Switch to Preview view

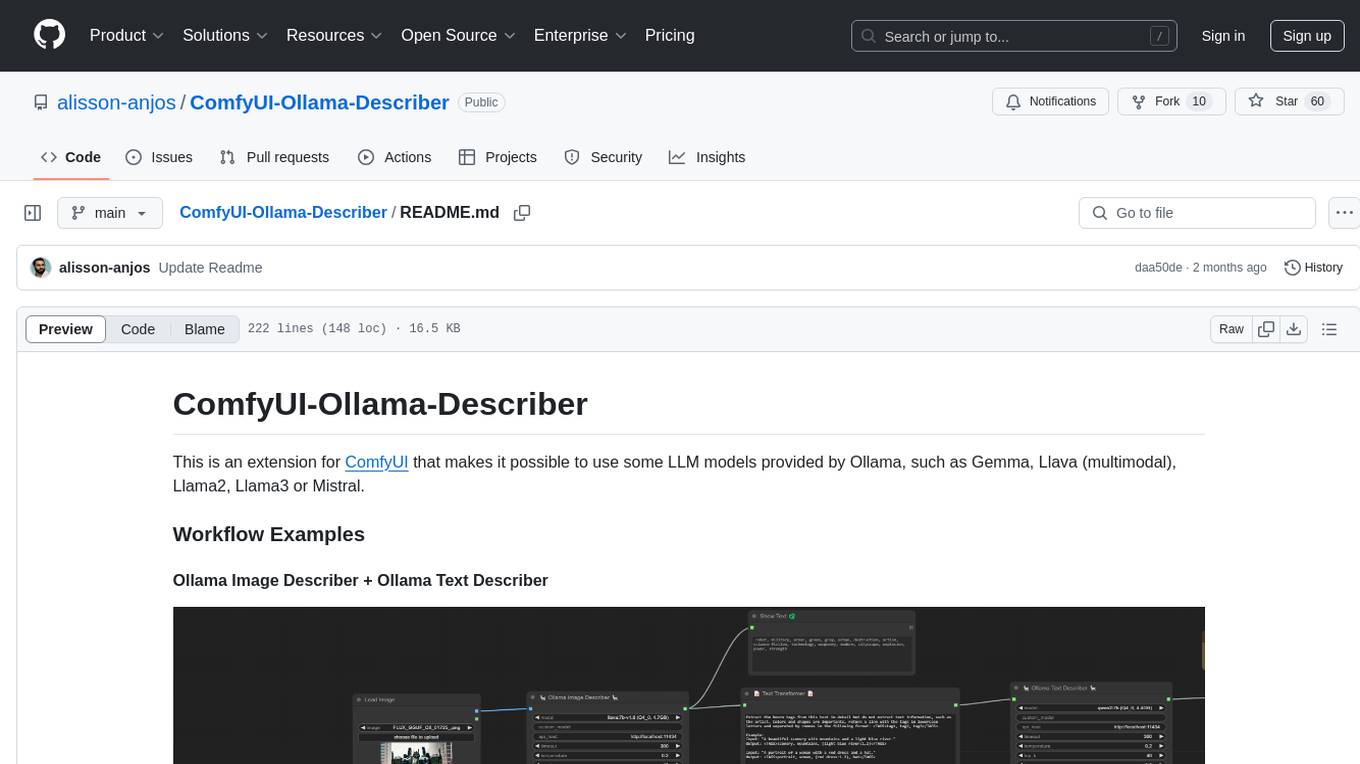click(x=66, y=329)
